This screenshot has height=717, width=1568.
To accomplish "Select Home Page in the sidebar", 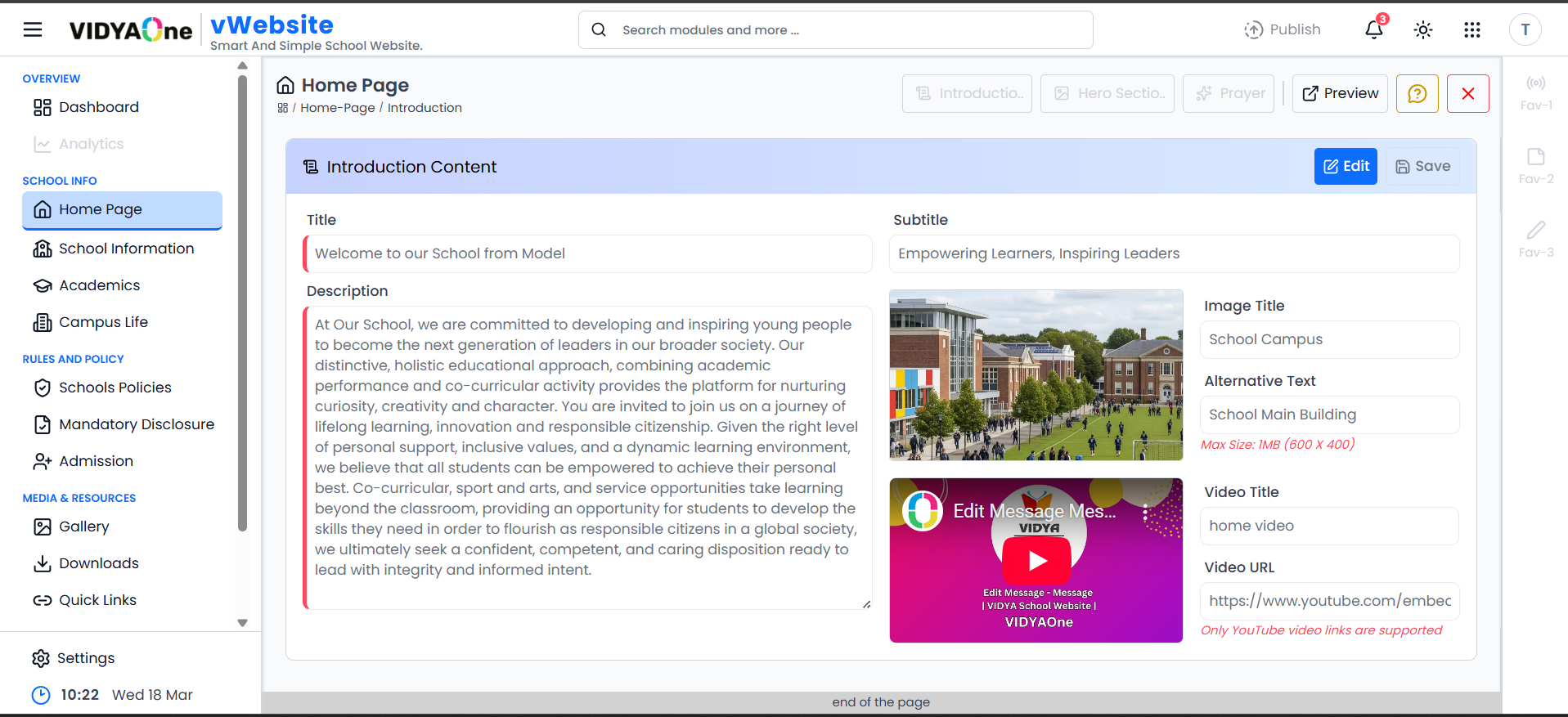I will point(123,210).
